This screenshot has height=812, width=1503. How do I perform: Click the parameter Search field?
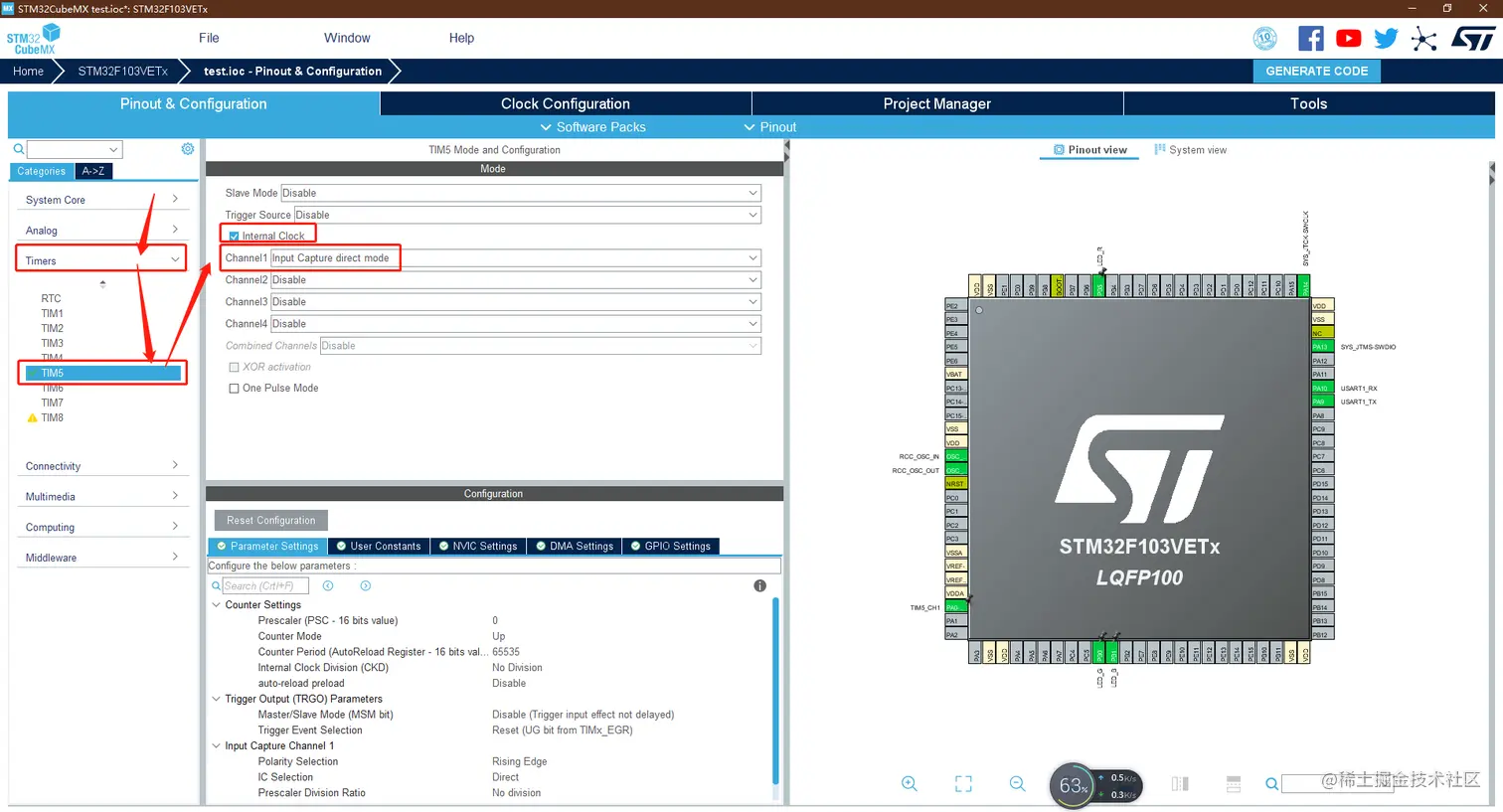[x=266, y=586]
